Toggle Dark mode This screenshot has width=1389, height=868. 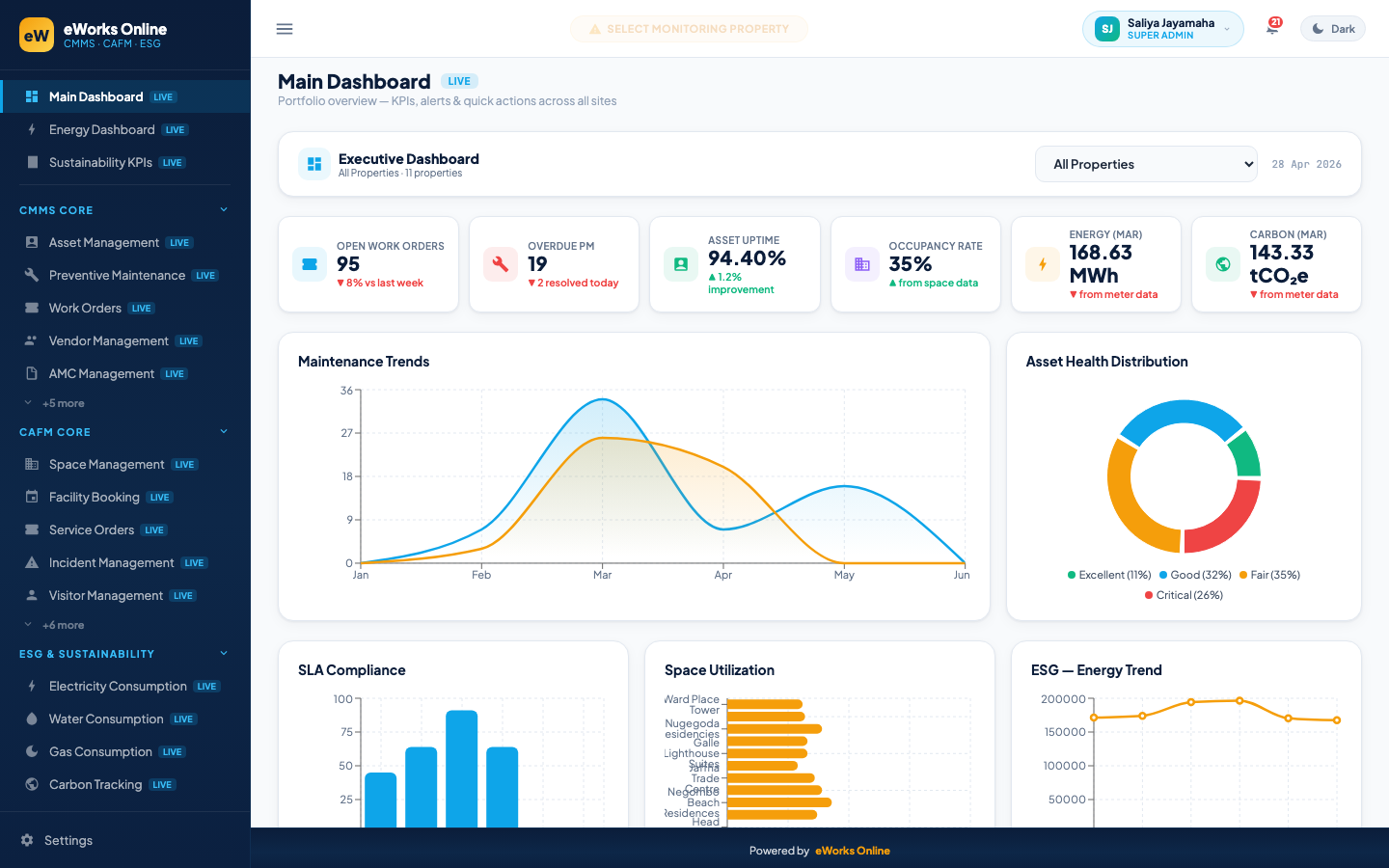click(1333, 29)
